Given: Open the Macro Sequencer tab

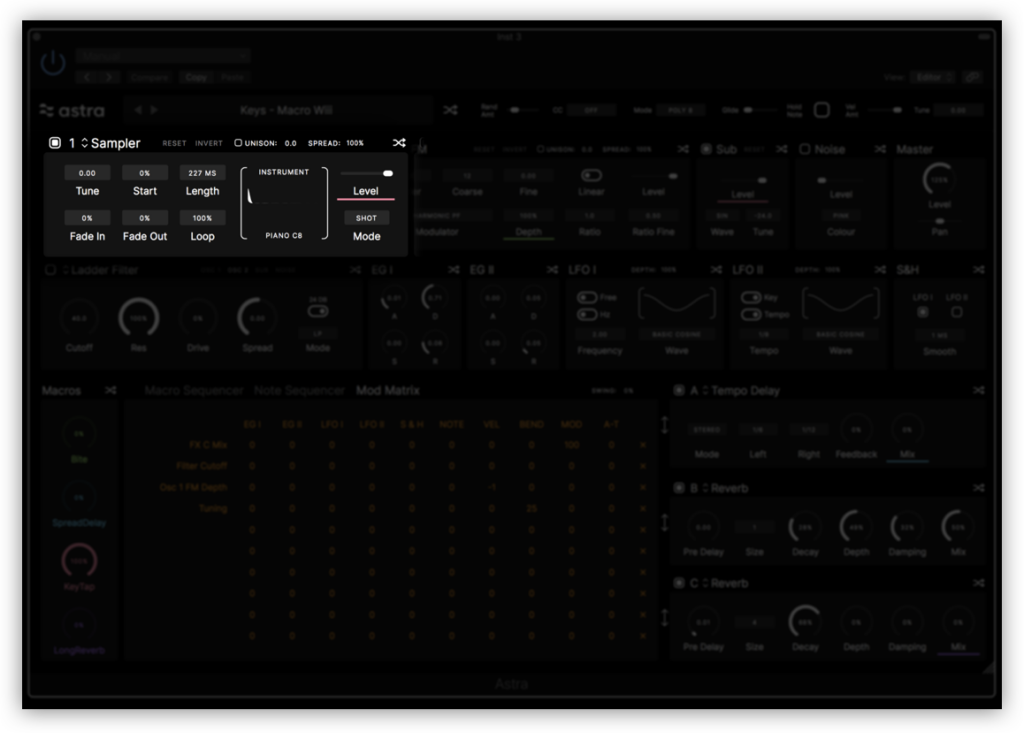Looking at the screenshot, I should tap(194, 390).
